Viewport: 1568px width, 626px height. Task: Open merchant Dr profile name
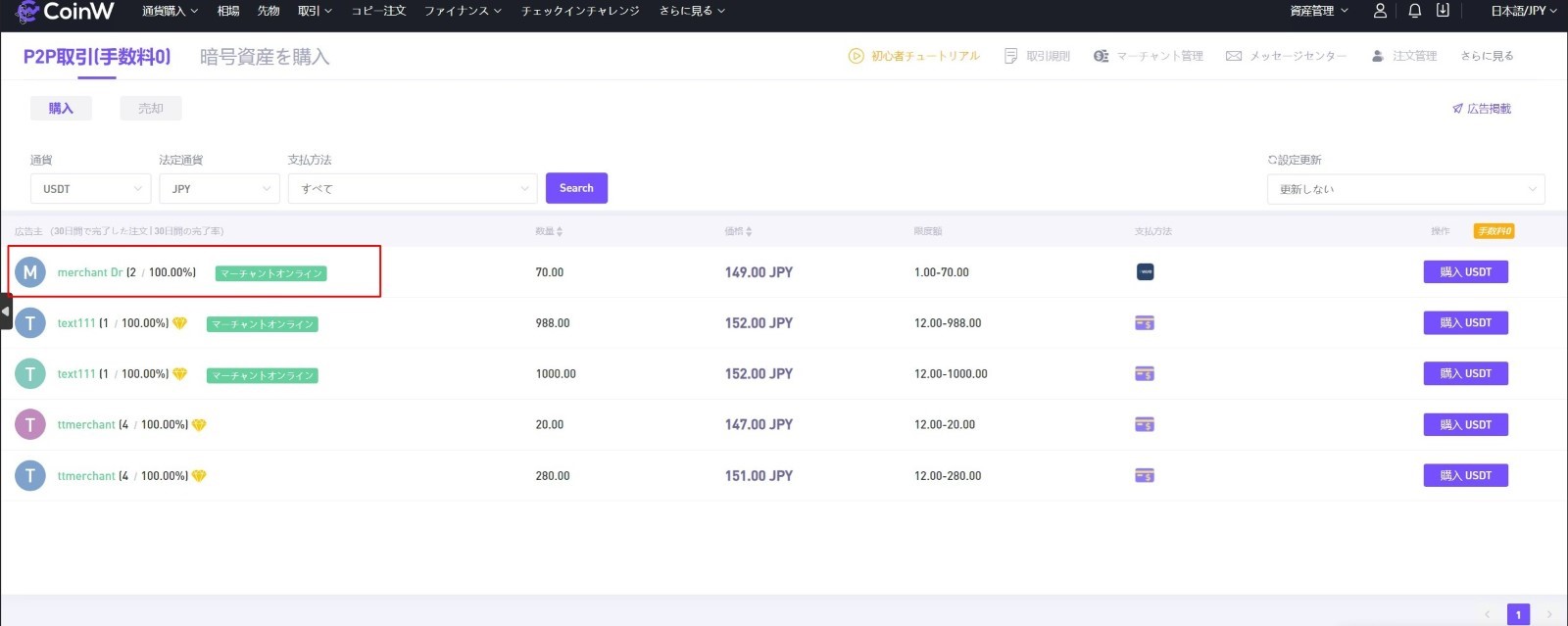click(90, 272)
